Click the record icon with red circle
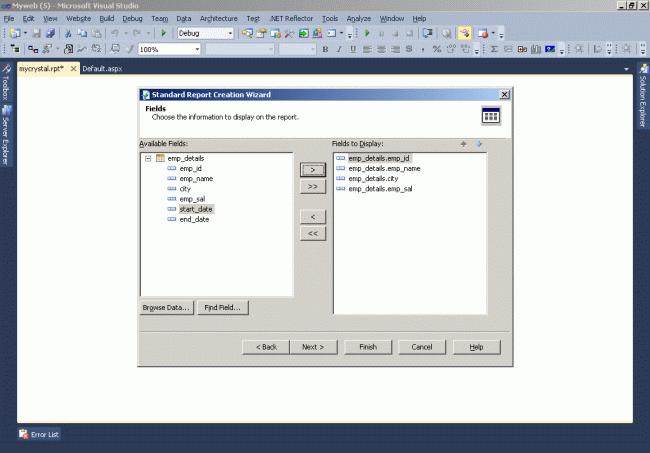 click(x=483, y=33)
